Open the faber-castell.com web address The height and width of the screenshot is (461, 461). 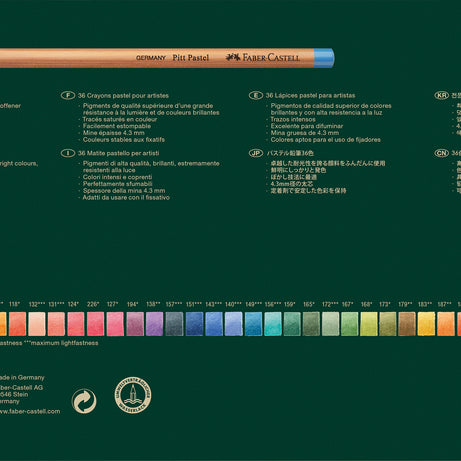pyautogui.click(x=30, y=411)
